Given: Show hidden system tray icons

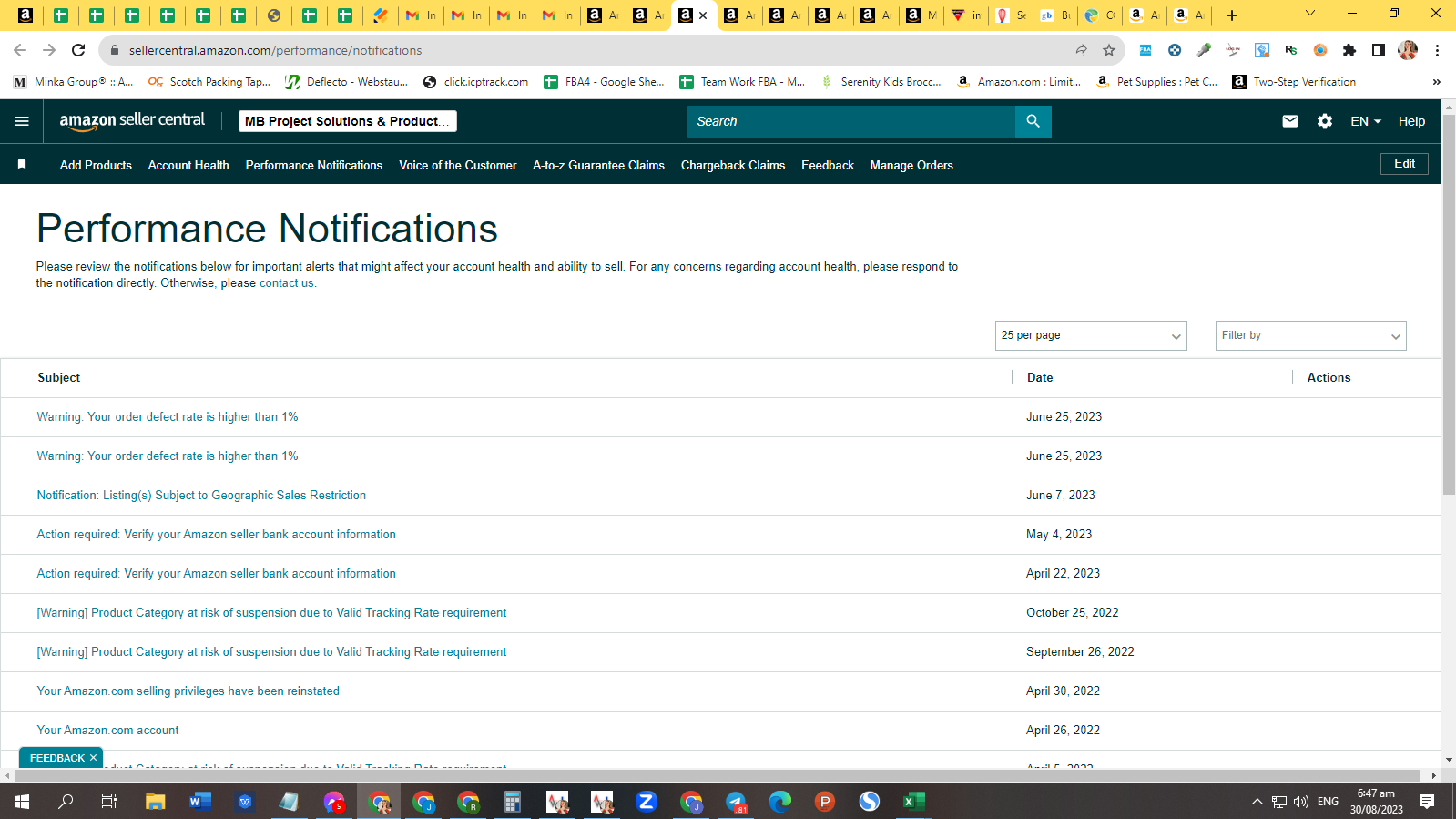Looking at the screenshot, I should click(x=1257, y=802).
